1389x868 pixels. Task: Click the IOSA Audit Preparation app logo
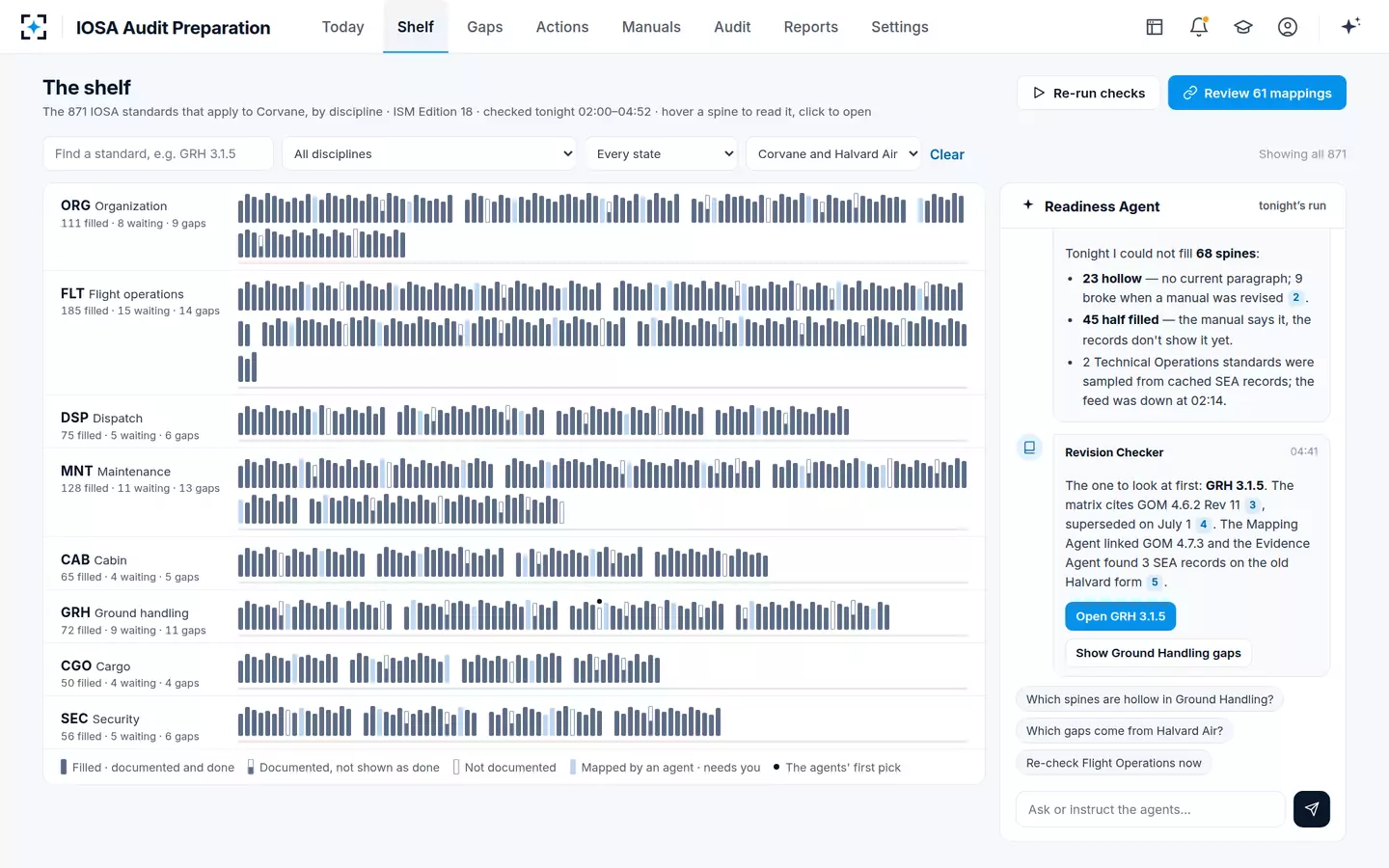pyautogui.click(x=34, y=27)
